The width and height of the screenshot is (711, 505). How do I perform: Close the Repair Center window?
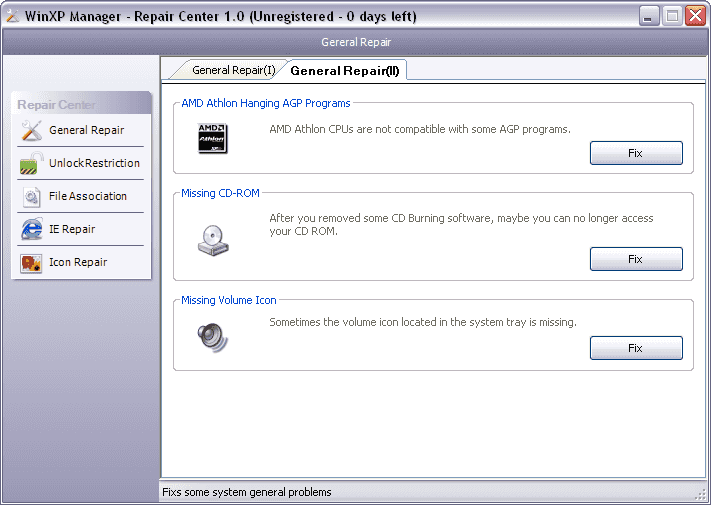coord(696,16)
